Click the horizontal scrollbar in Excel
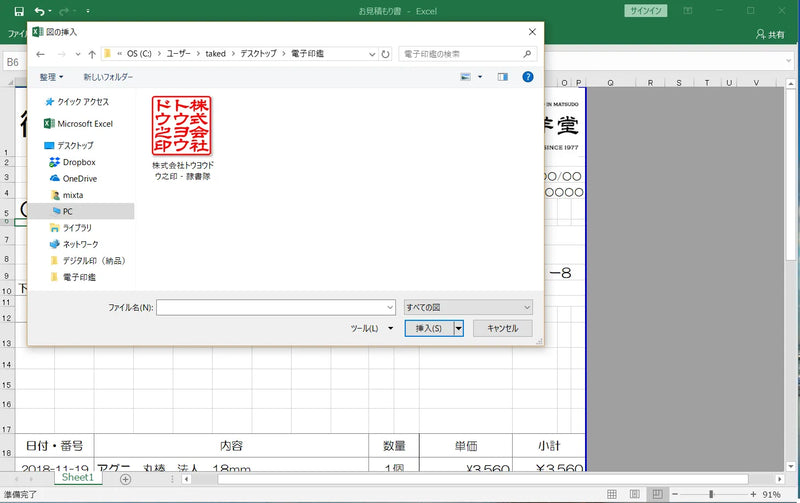Screen dimensions: 800x503 pos(482,480)
